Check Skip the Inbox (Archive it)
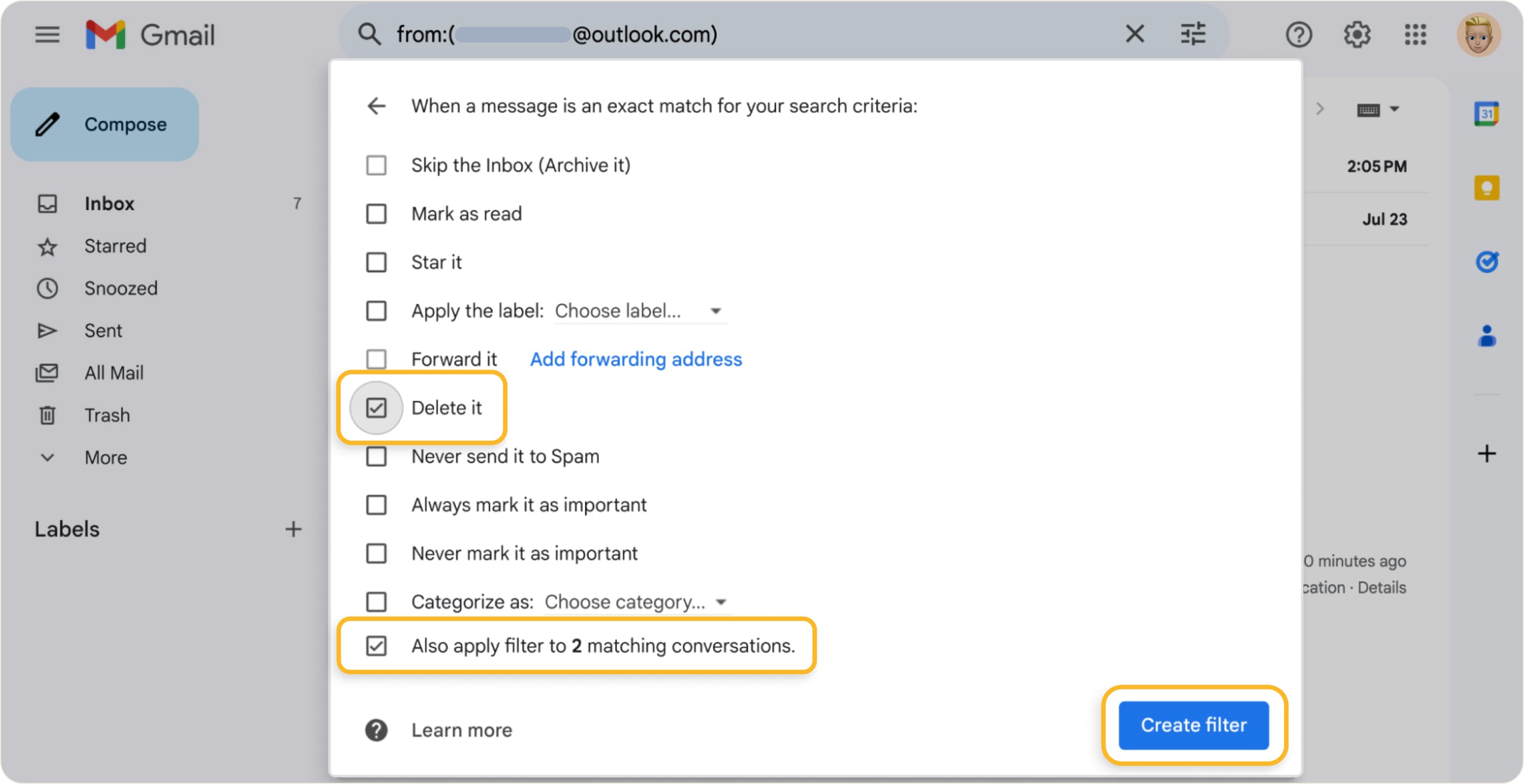1524x784 pixels. (377, 165)
